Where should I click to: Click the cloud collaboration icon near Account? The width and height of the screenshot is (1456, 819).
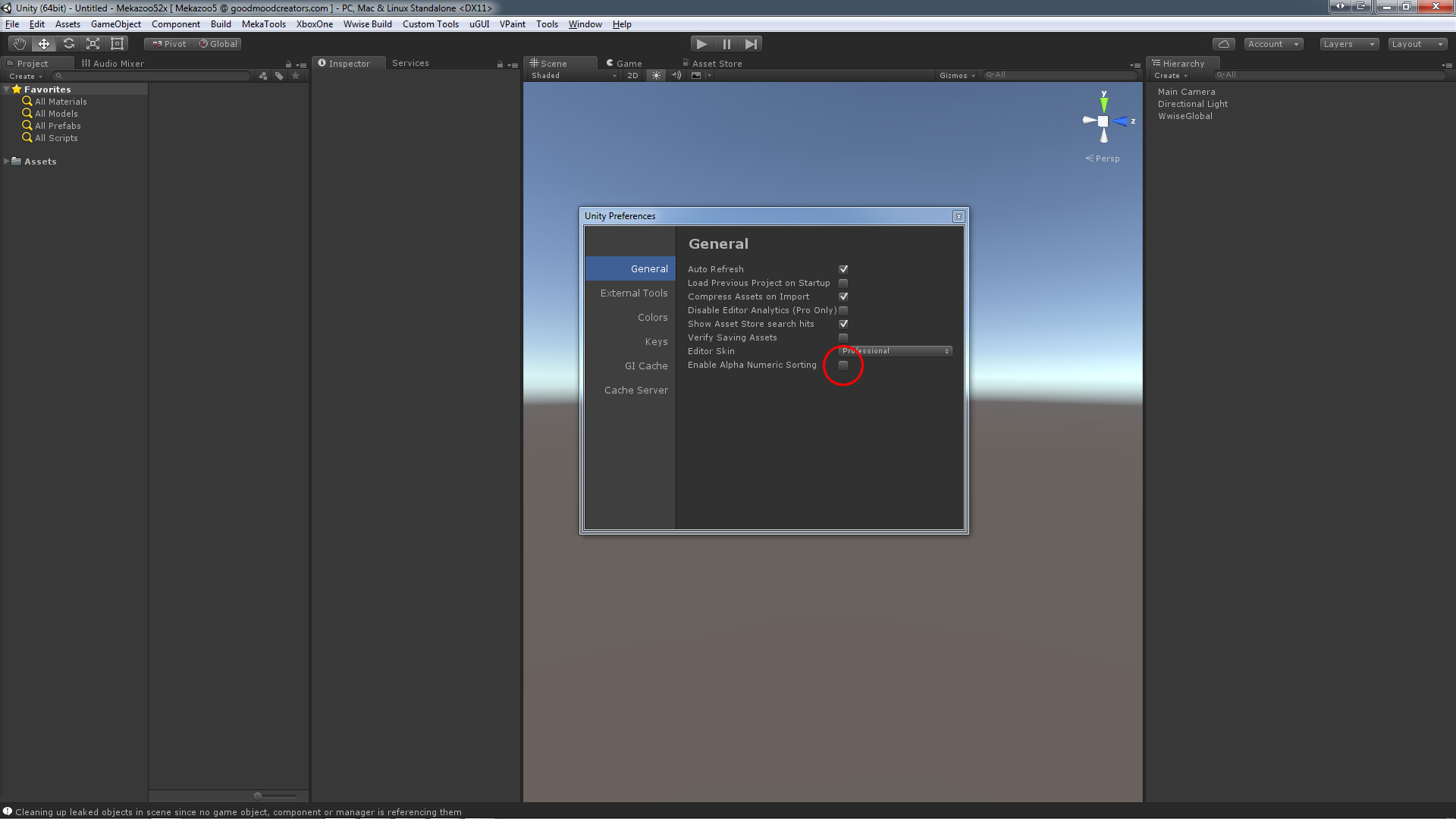(1223, 43)
